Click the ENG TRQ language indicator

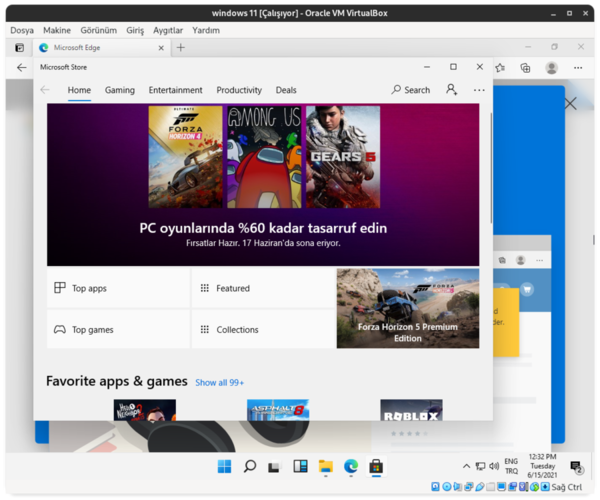[511, 466]
